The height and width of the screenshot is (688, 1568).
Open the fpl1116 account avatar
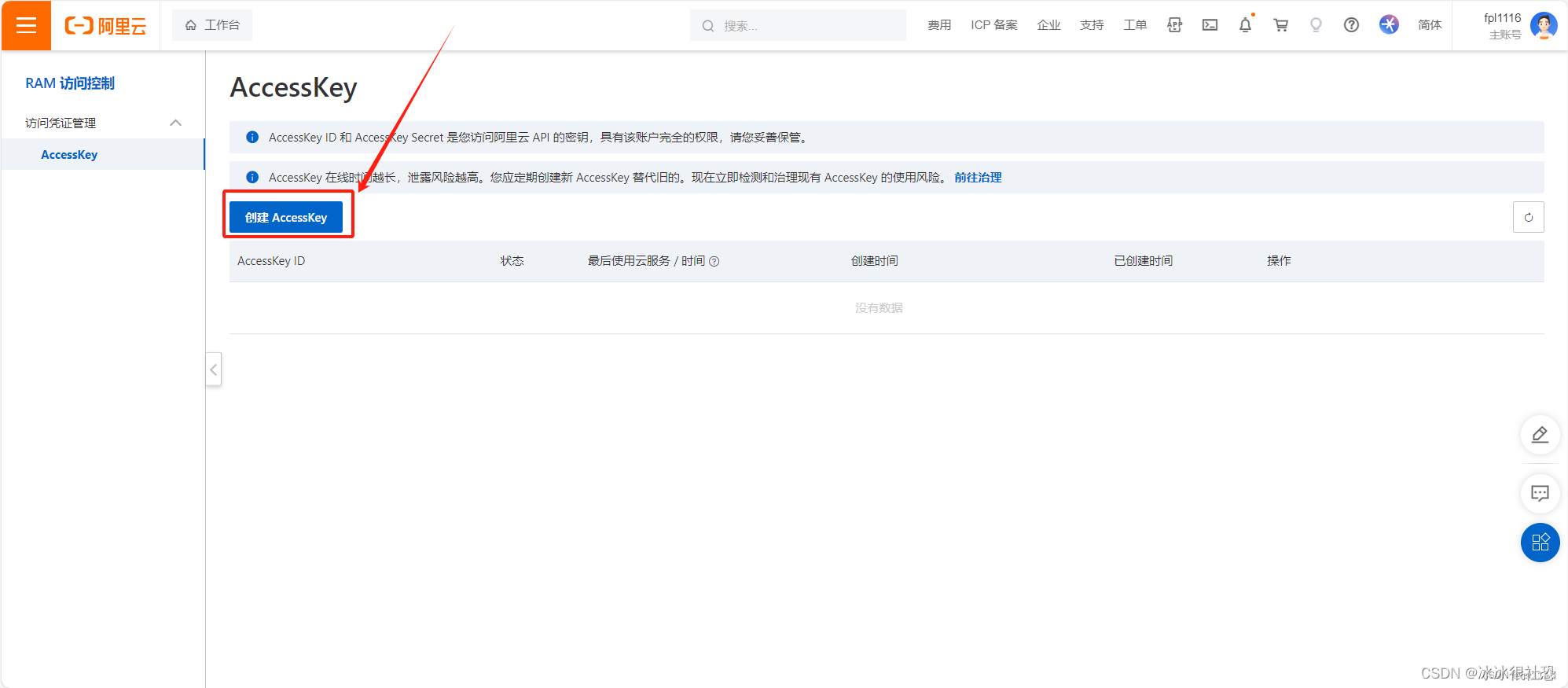(x=1544, y=25)
